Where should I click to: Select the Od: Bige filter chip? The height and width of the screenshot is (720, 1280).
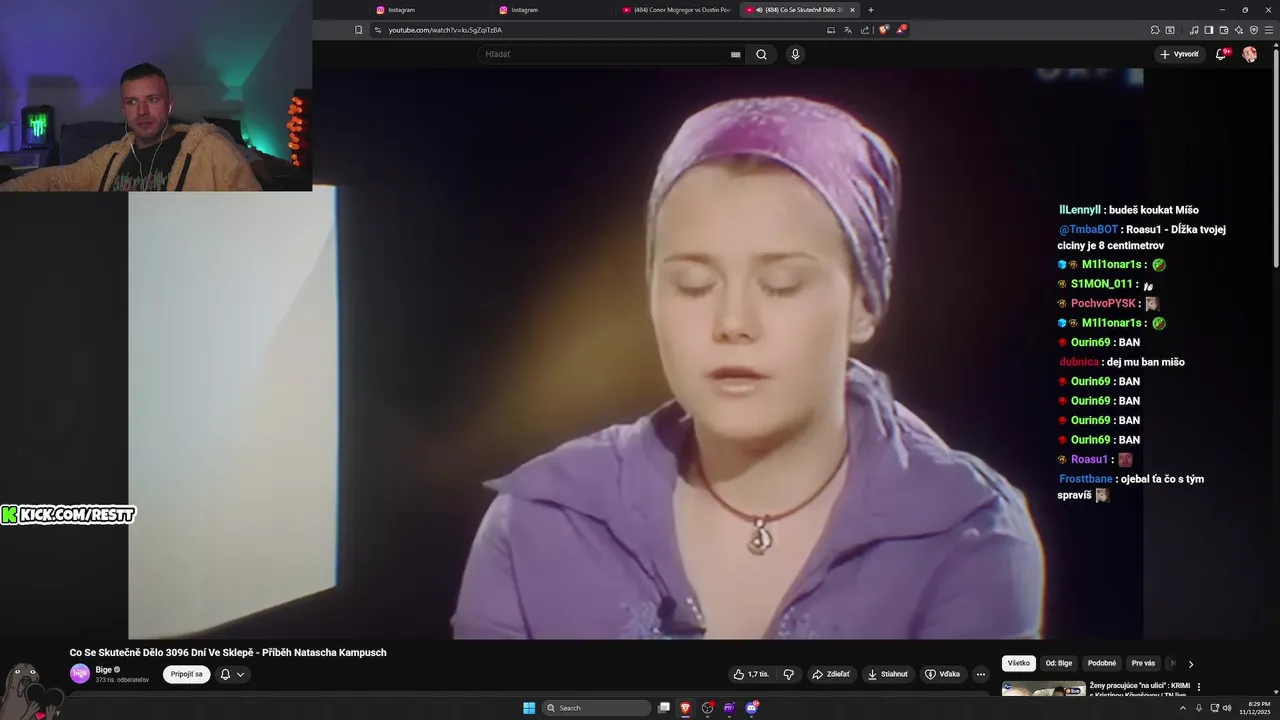(1058, 663)
